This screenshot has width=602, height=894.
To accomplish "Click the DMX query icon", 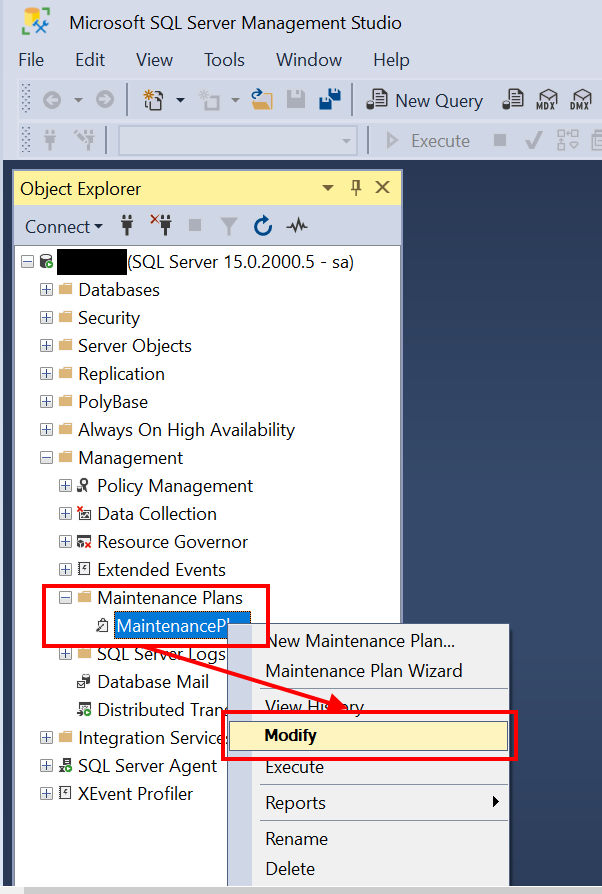I will coord(581,99).
